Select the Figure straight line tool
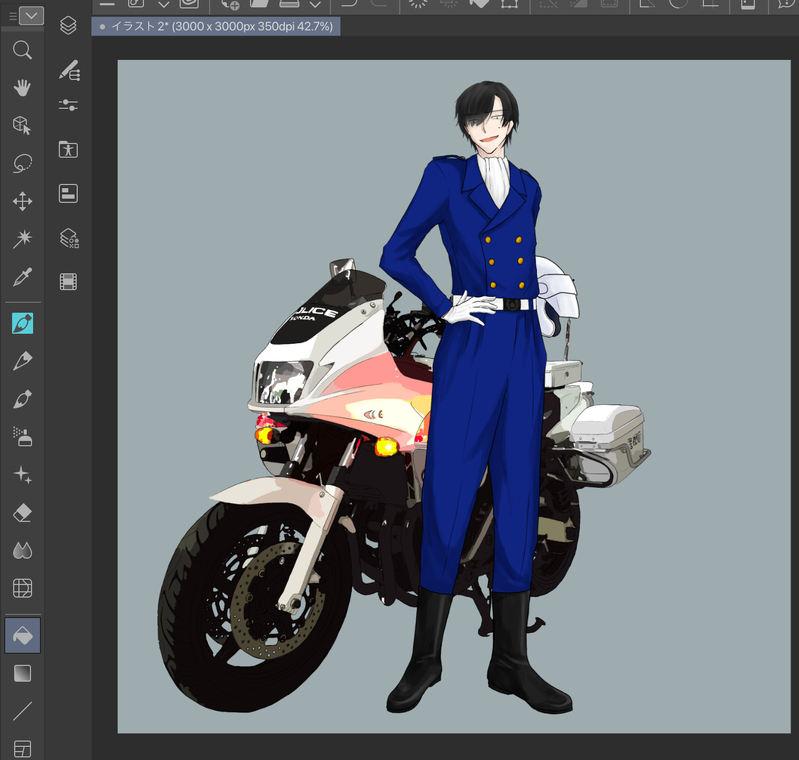 click(x=22, y=711)
